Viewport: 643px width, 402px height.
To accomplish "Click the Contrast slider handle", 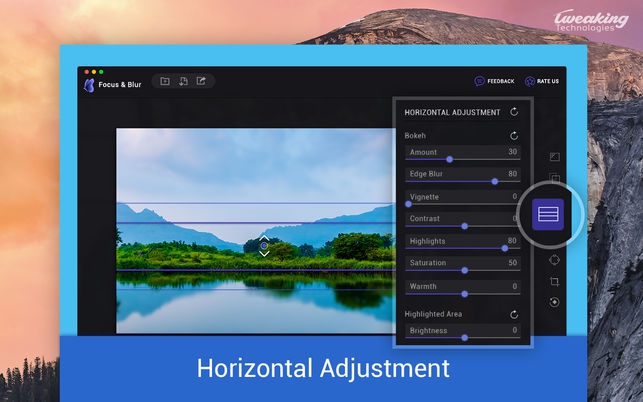I will pyautogui.click(x=465, y=226).
